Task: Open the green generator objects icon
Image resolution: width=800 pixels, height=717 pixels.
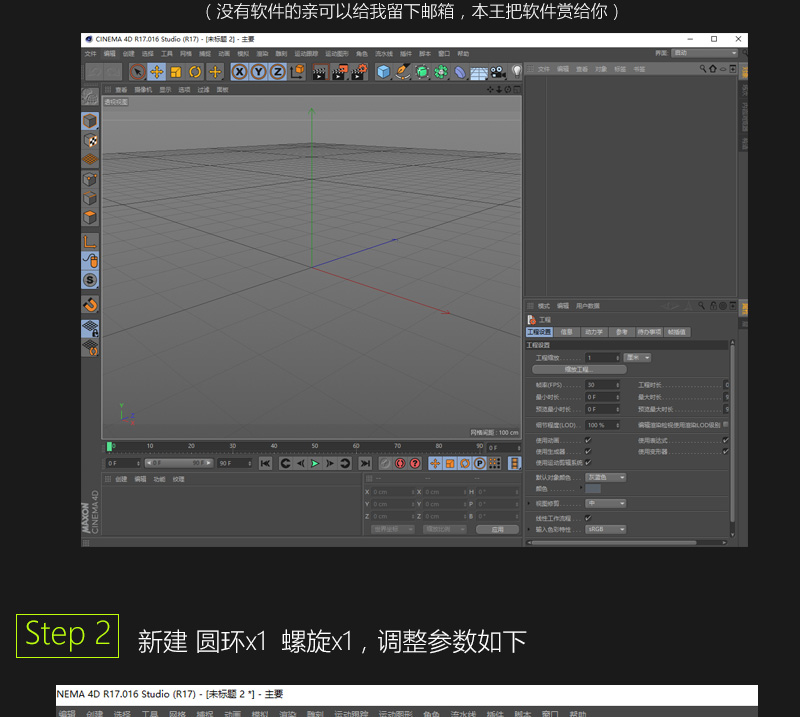Action: click(x=422, y=72)
